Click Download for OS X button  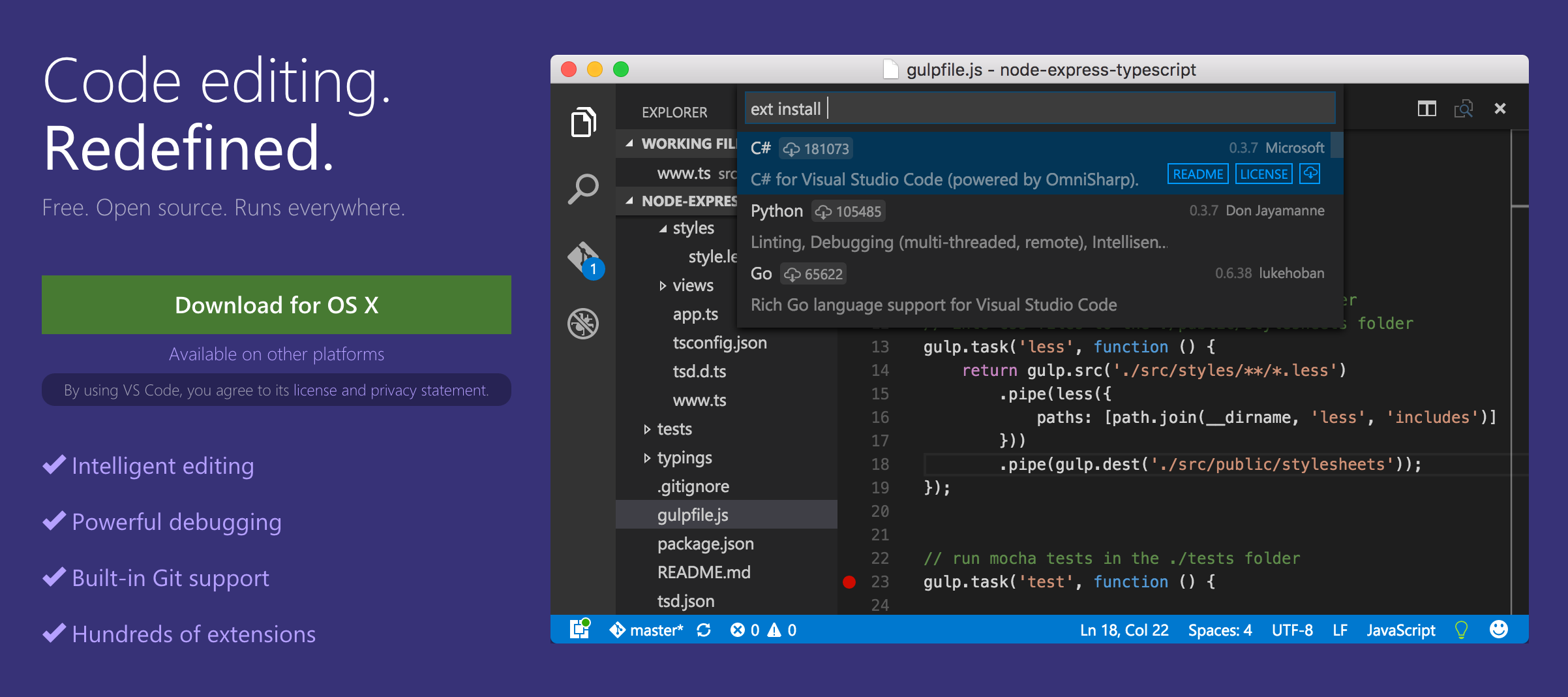(277, 305)
